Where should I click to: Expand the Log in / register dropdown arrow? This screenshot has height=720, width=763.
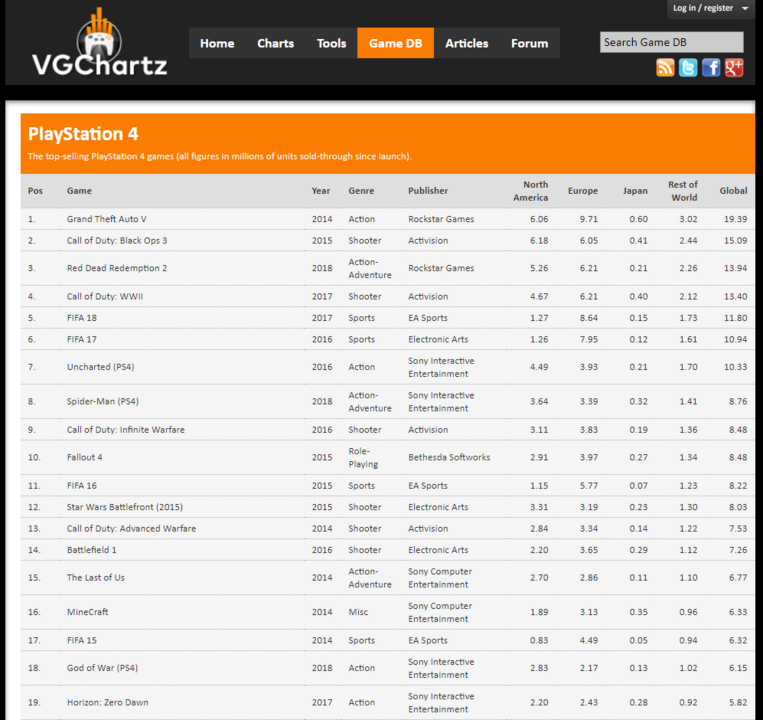click(x=745, y=8)
